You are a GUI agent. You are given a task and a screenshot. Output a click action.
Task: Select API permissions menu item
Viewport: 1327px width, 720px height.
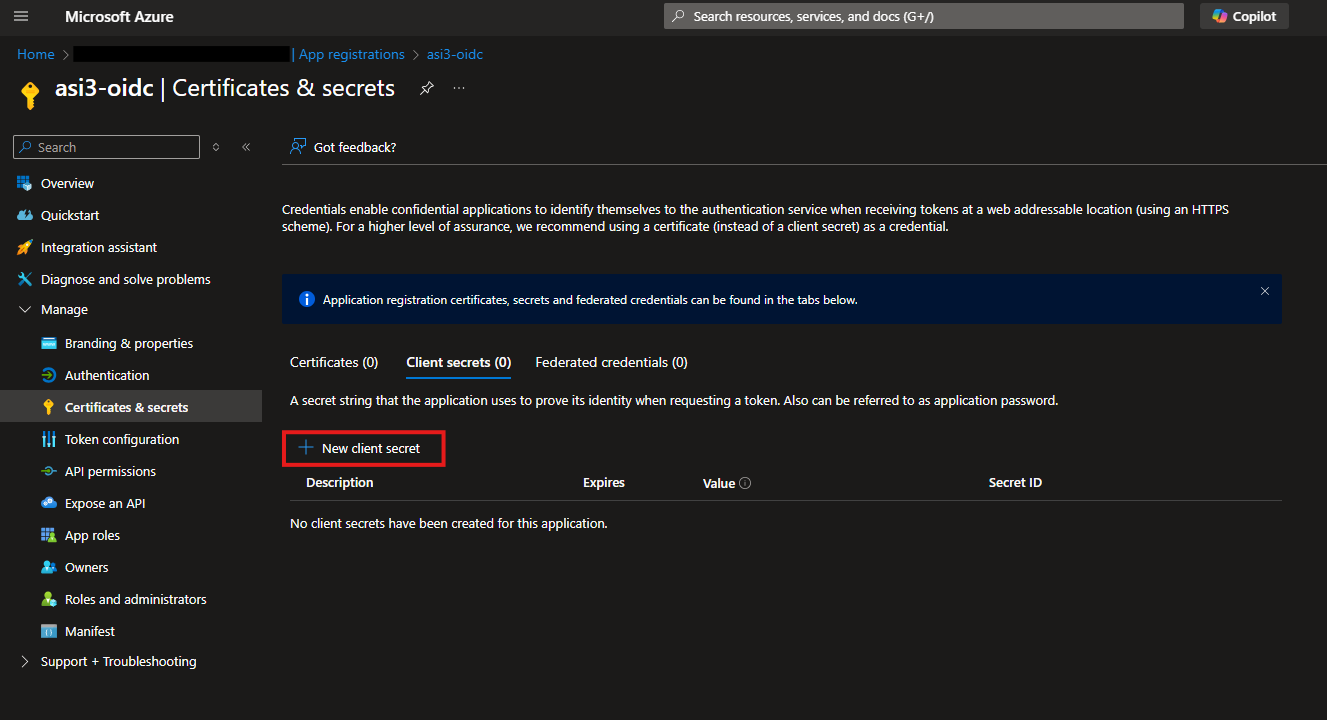click(x=110, y=471)
